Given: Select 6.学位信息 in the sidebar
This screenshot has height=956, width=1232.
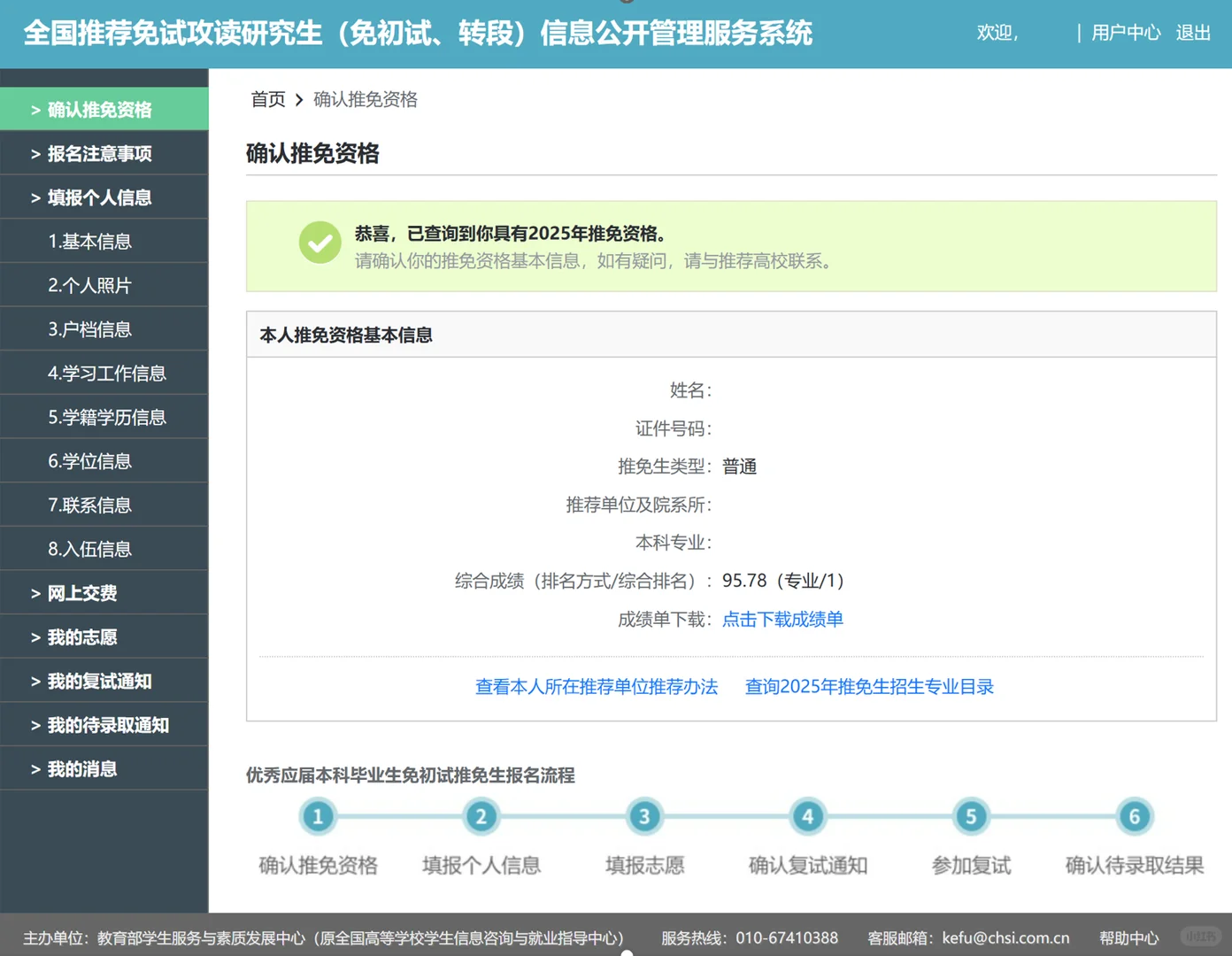Looking at the screenshot, I should 89,460.
